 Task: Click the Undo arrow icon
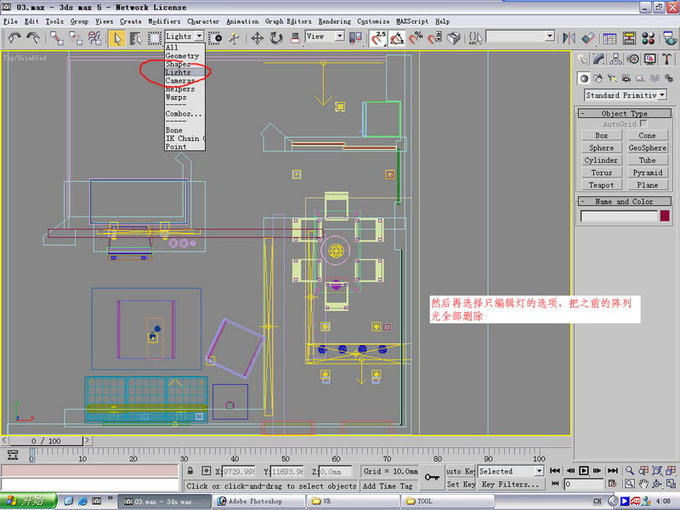tap(14, 38)
